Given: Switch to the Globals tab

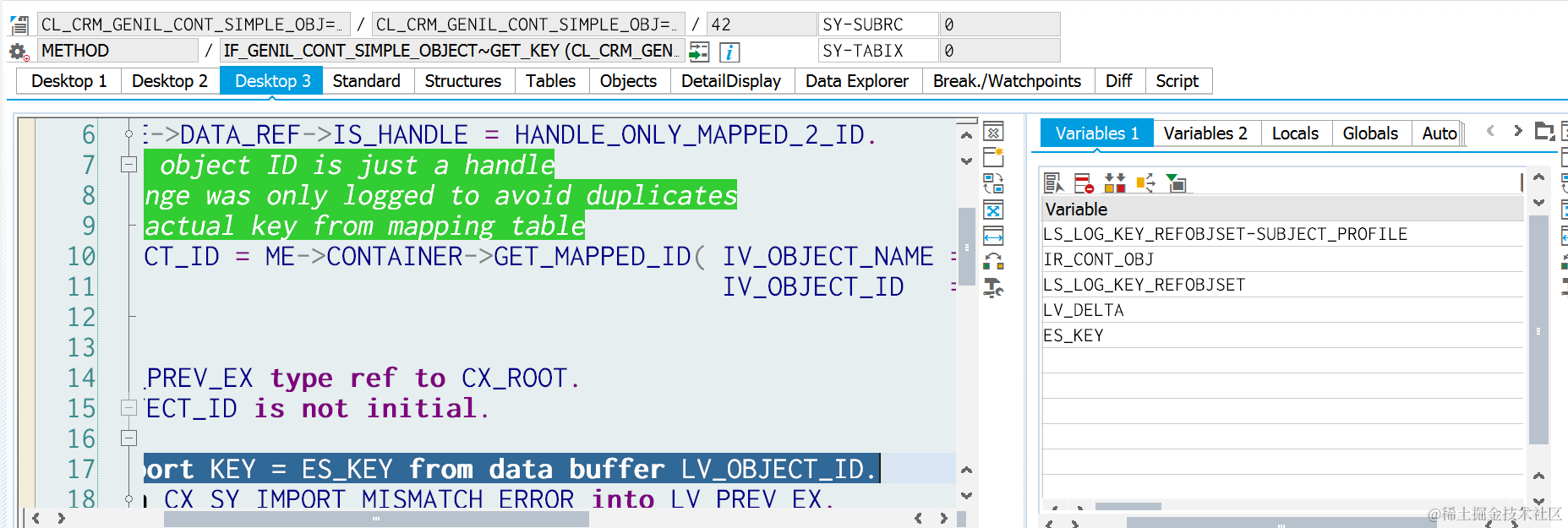Looking at the screenshot, I should [1370, 133].
